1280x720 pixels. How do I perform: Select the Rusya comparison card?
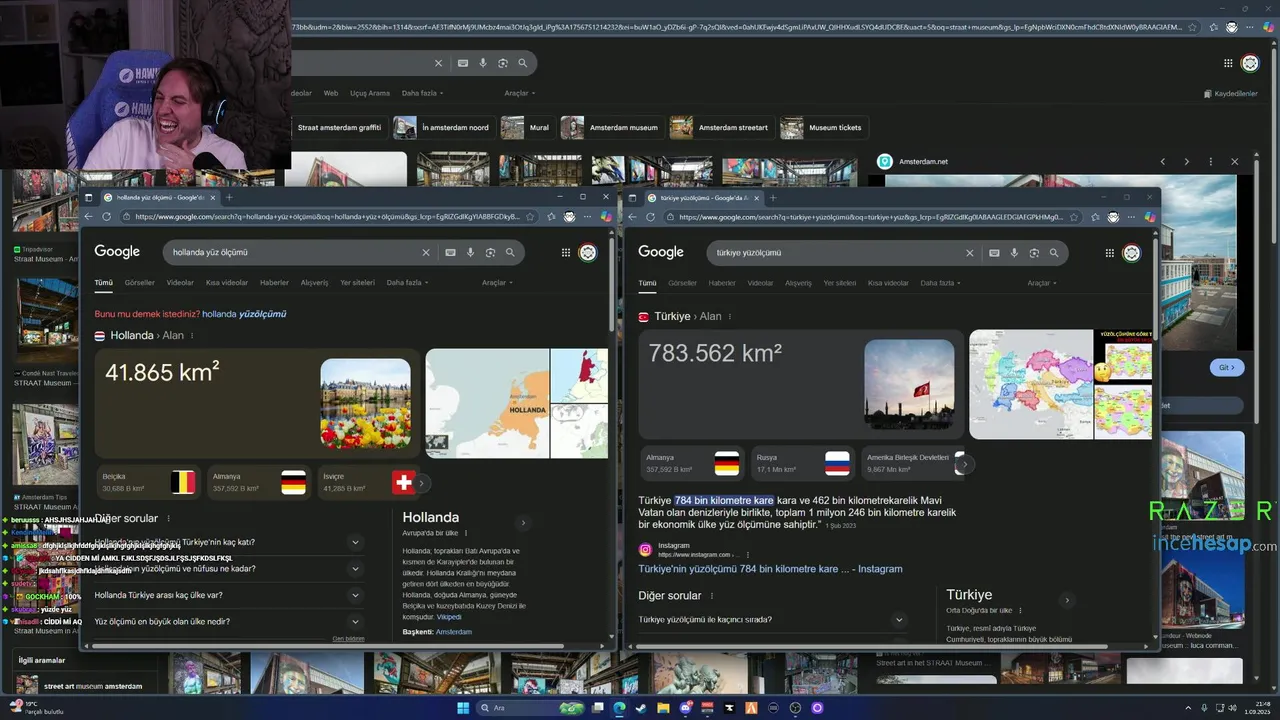[x=802, y=464]
